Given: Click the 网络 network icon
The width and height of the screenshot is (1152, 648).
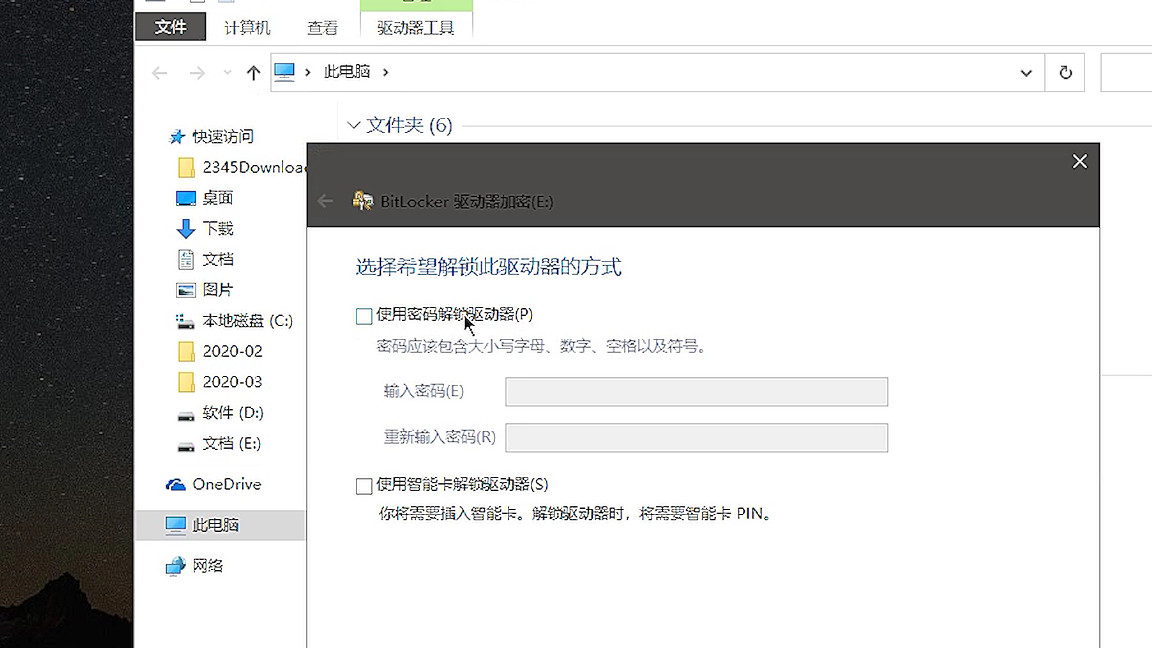Looking at the screenshot, I should [x=176, y=566].
